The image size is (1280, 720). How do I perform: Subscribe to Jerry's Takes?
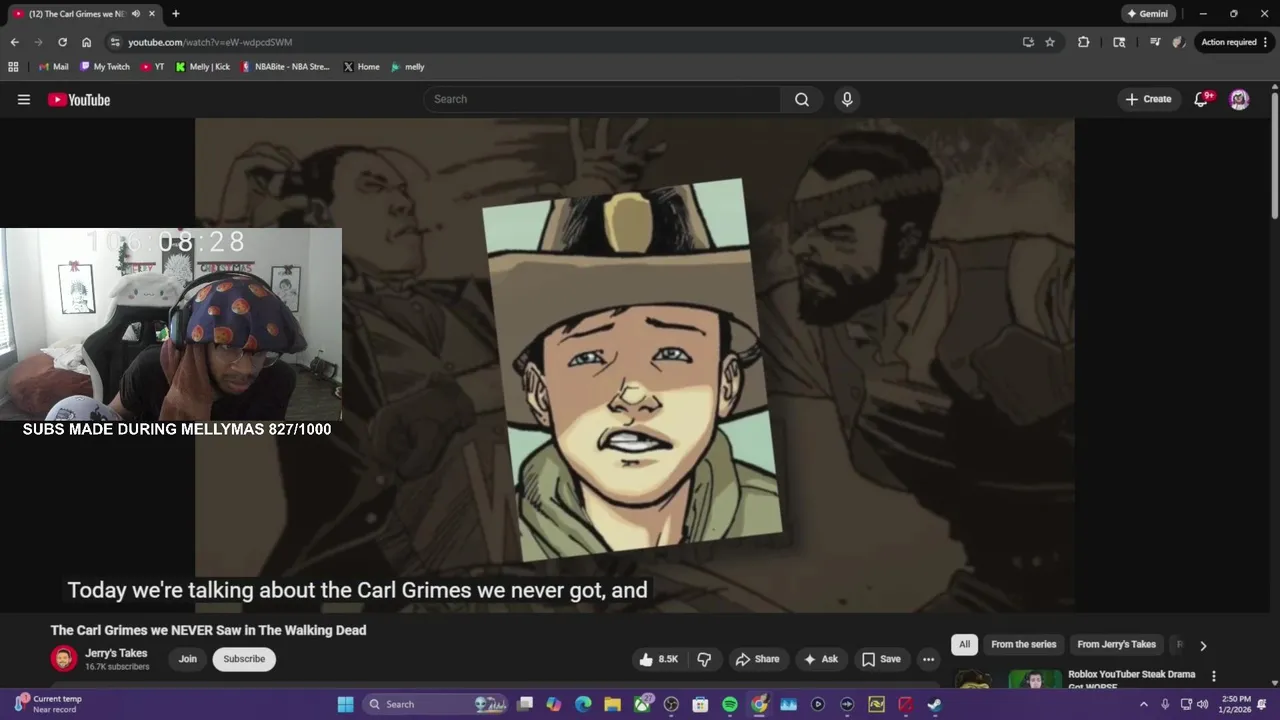point(244,659)
